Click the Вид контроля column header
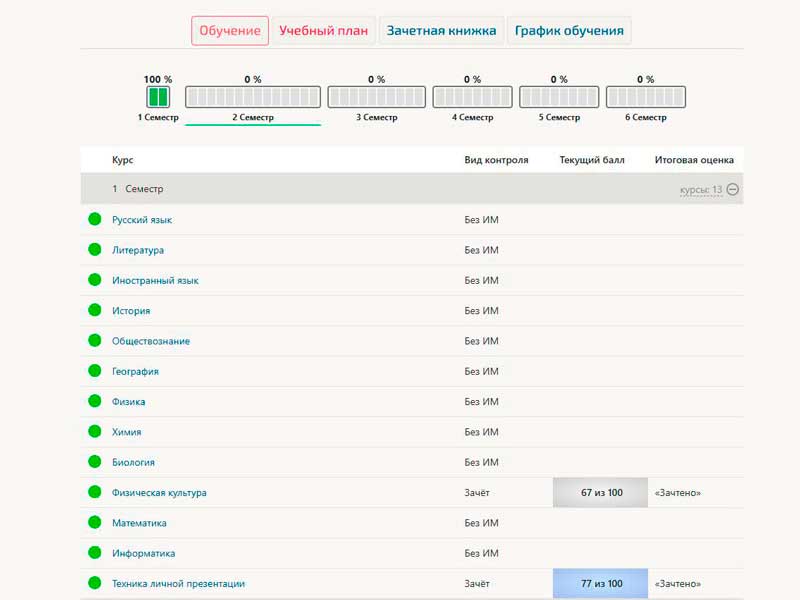The image size is (800, 600). [x=496, y=160]
